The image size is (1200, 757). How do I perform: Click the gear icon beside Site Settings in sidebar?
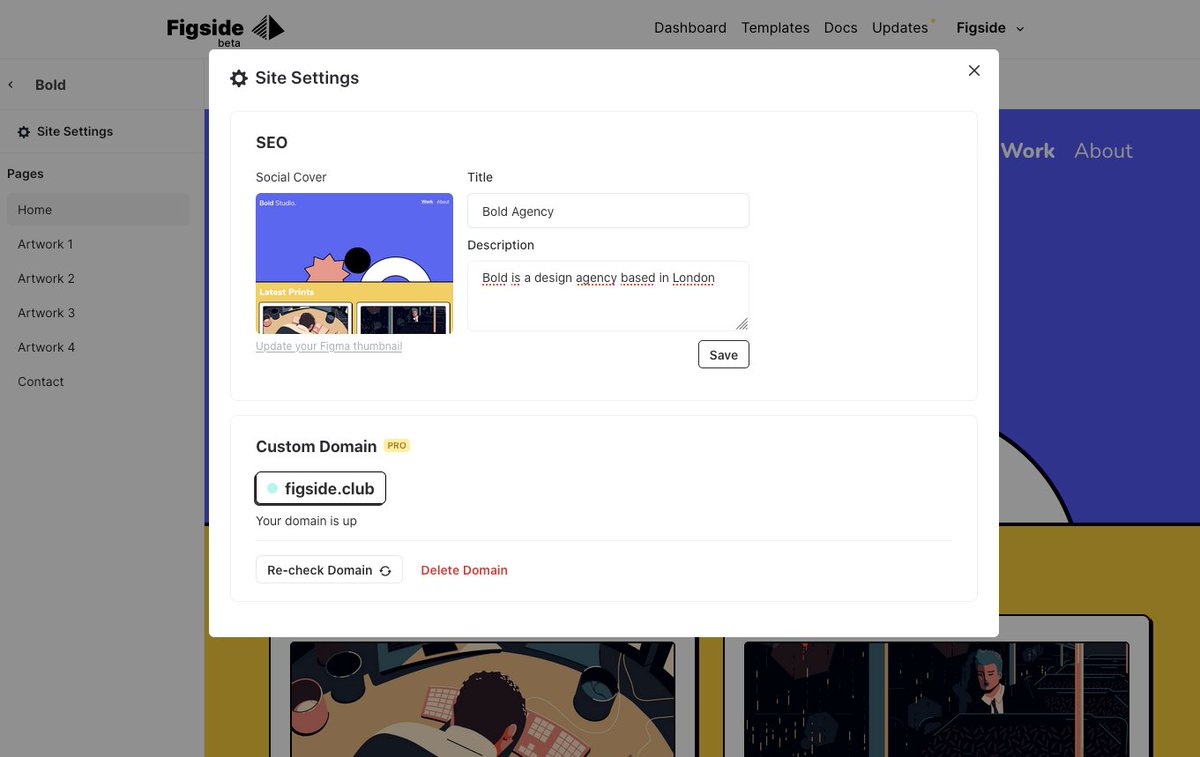pyautogui.click(x=24, y=132)
